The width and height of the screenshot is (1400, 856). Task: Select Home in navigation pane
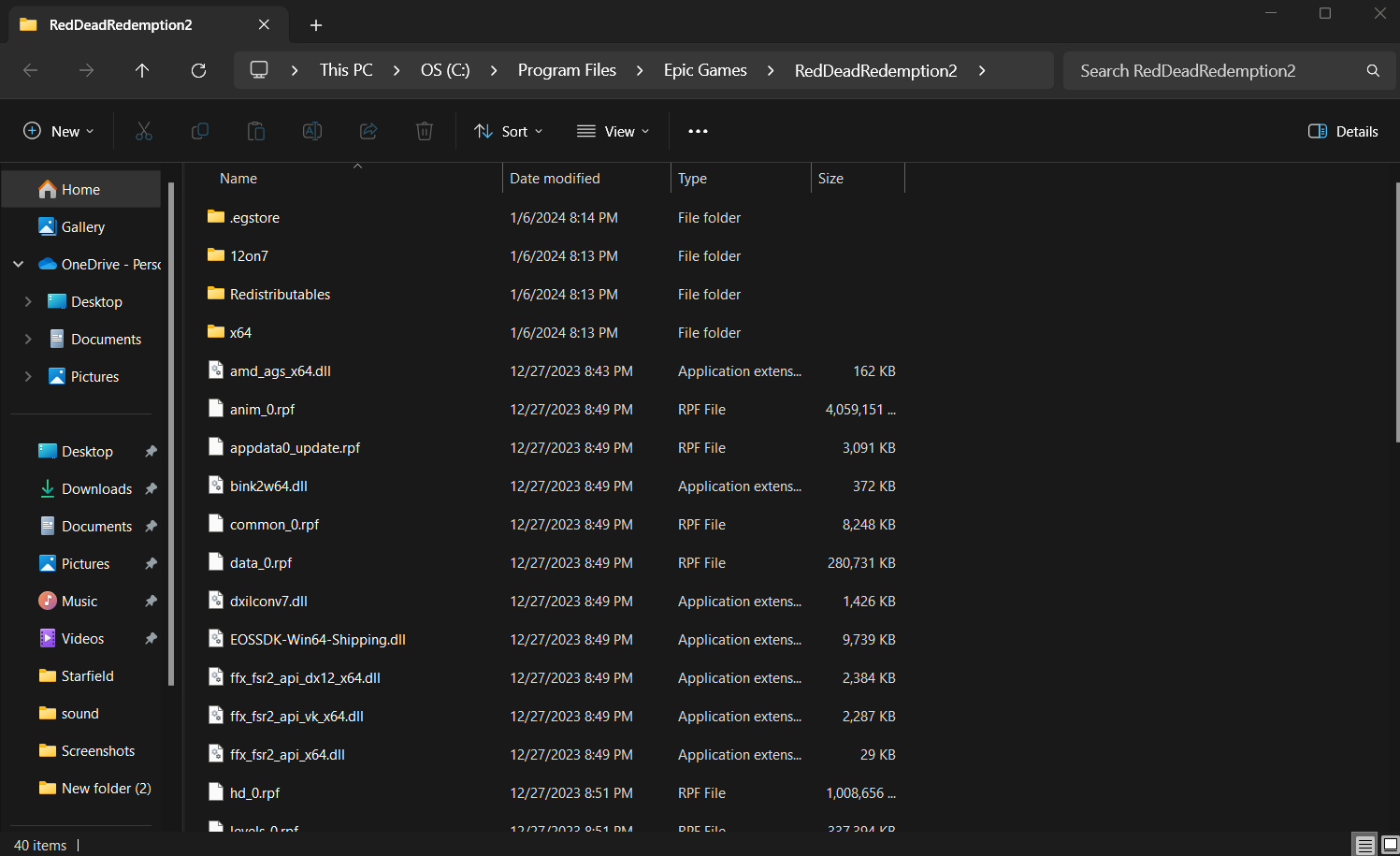81,189
